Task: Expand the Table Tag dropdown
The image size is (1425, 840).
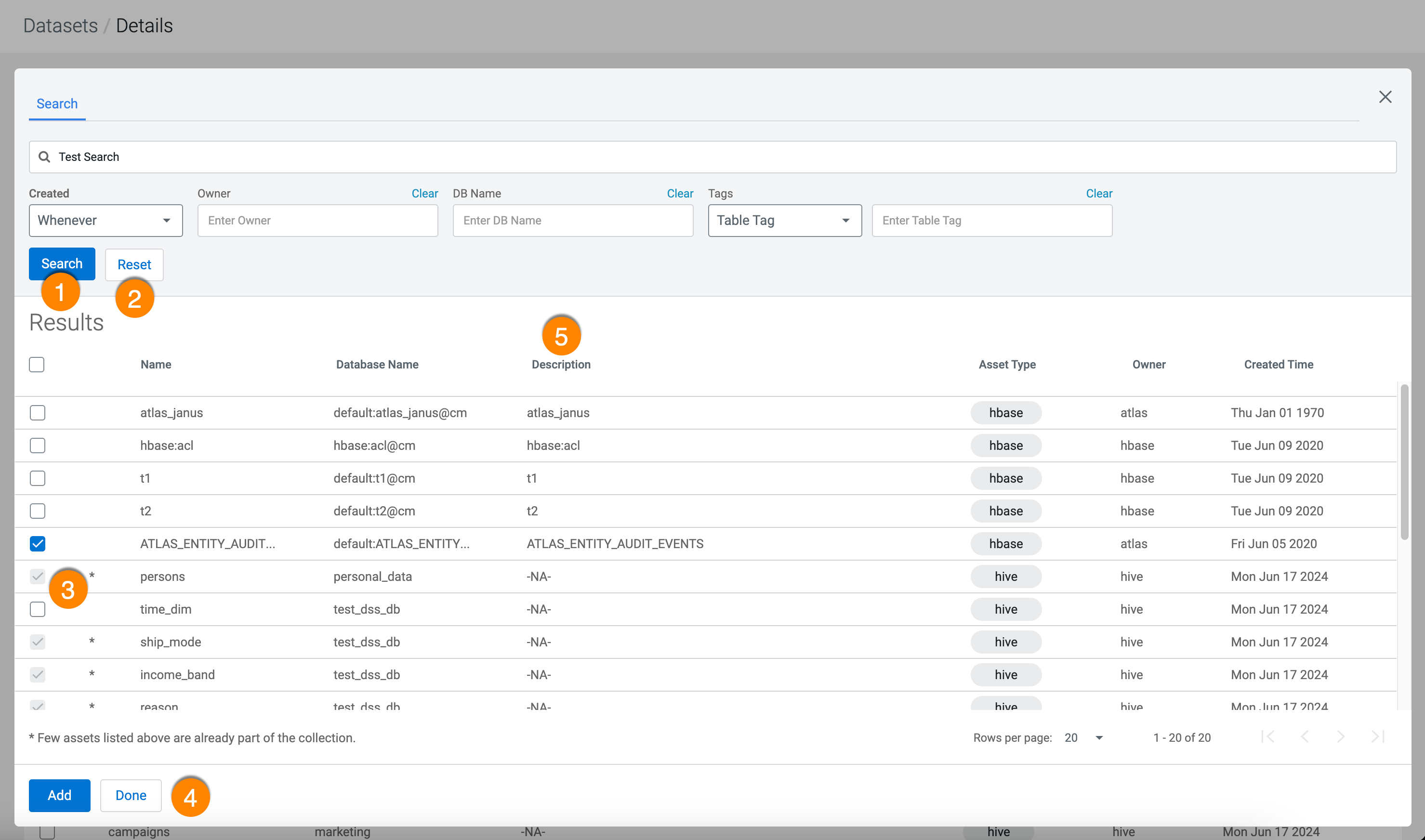Action: [x=784, y=220]
